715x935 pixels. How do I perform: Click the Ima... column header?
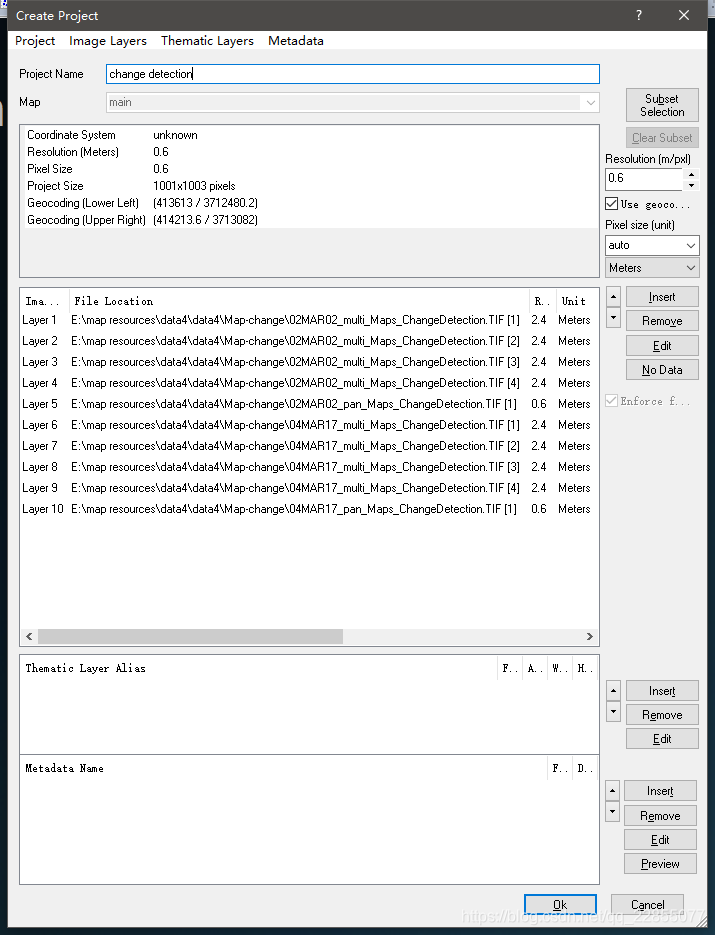[x=45, y=301]
